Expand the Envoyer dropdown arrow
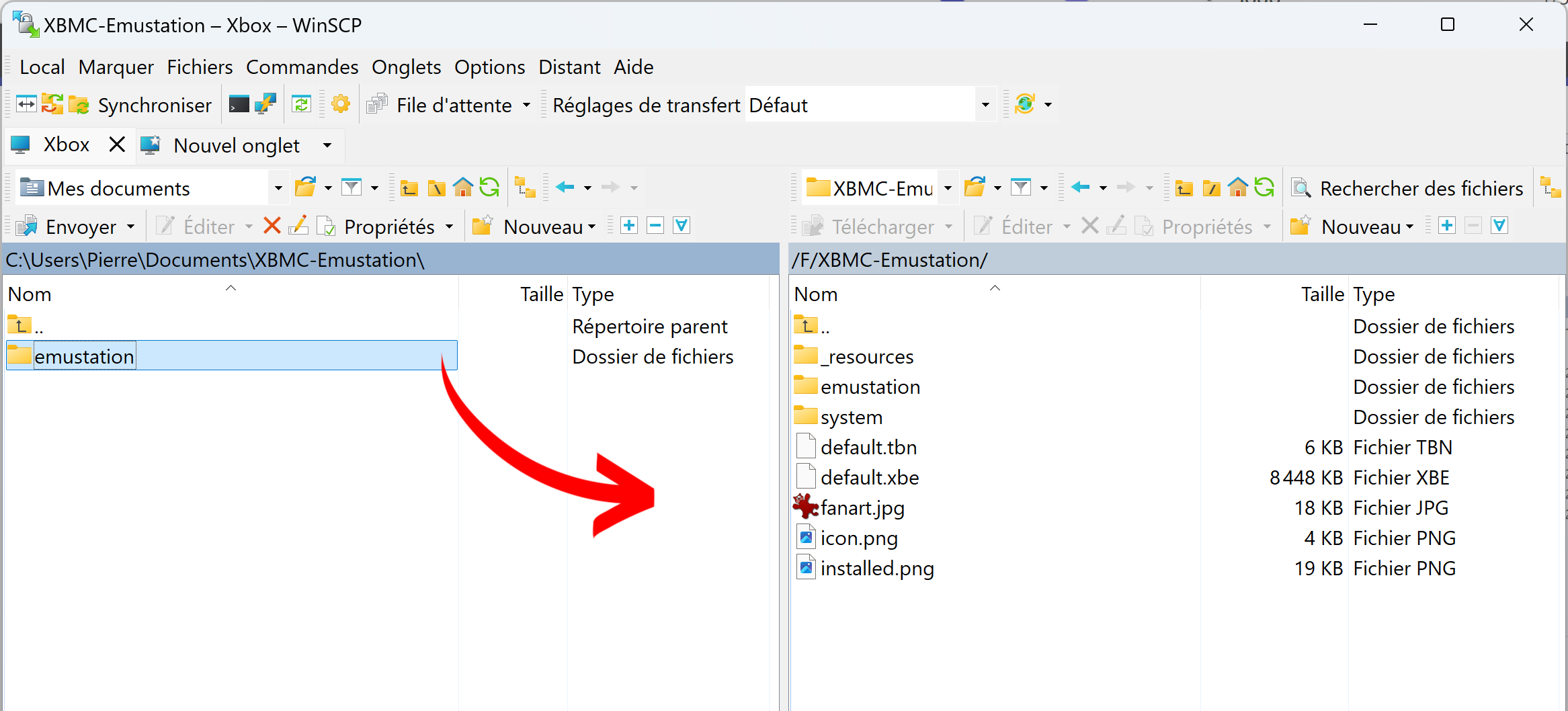The image size is (1568, 711). [130, 226]
